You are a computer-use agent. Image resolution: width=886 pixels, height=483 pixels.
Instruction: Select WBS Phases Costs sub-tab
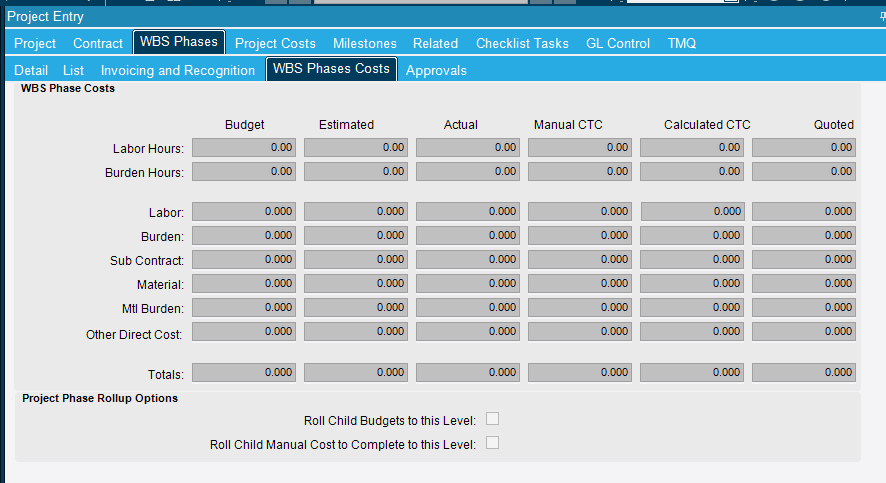tap(331, 69)
